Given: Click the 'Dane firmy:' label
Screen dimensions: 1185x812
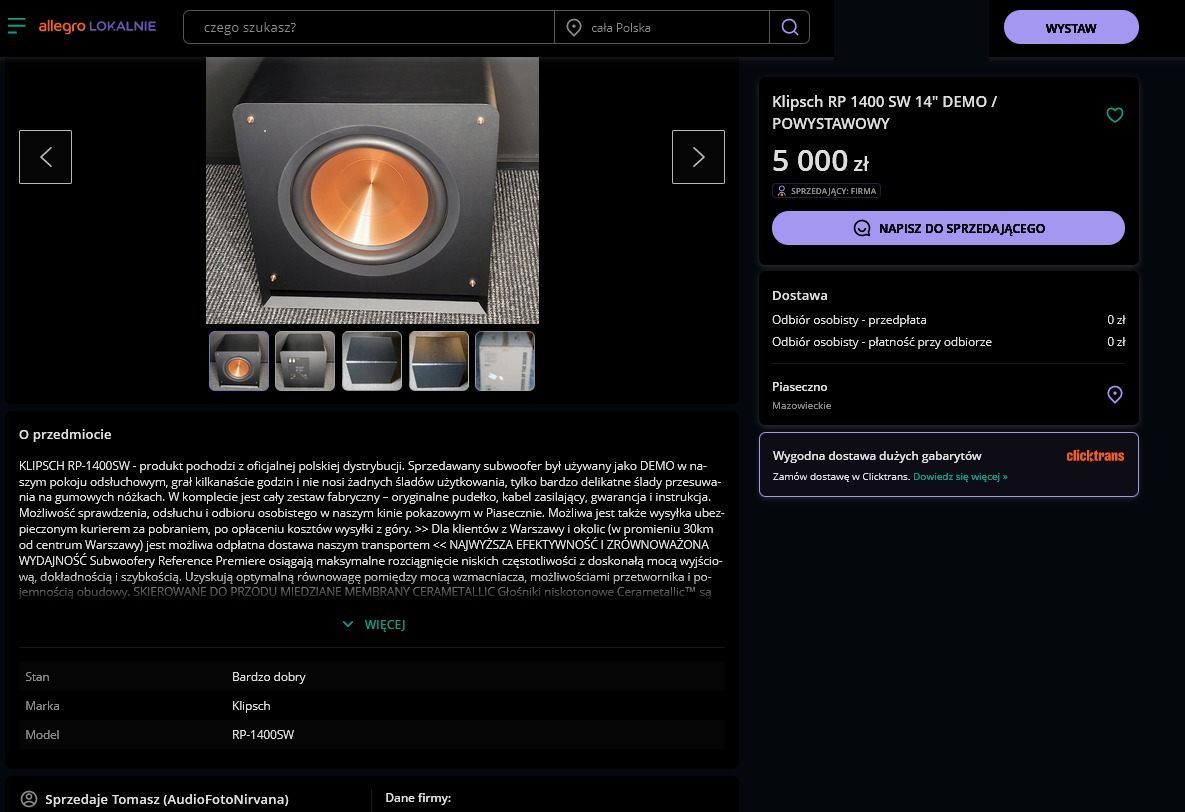Looking at the screenshot, I should (x=418, y=798).
